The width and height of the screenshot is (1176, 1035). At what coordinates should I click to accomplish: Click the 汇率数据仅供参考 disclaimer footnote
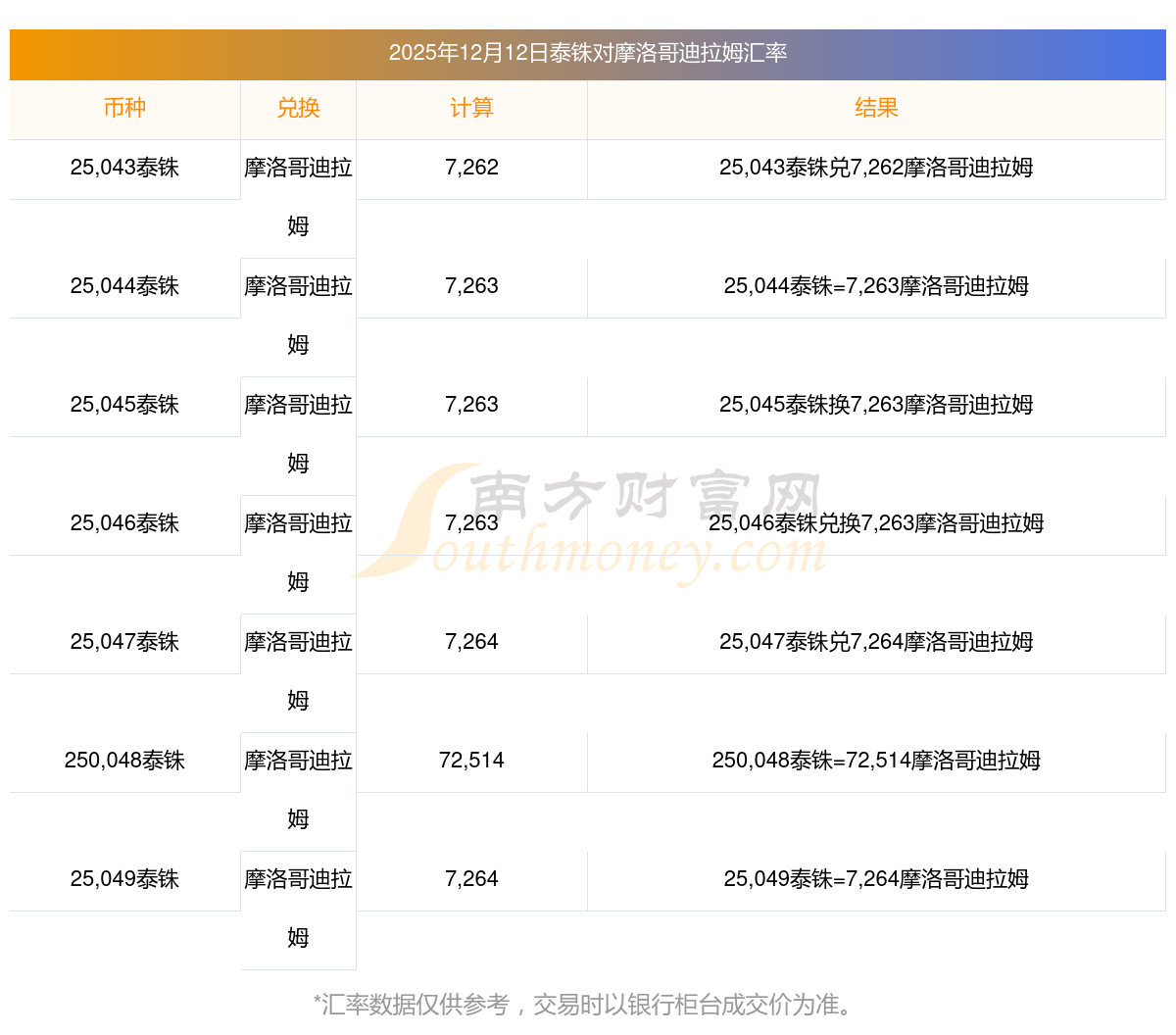(586, 1005)
